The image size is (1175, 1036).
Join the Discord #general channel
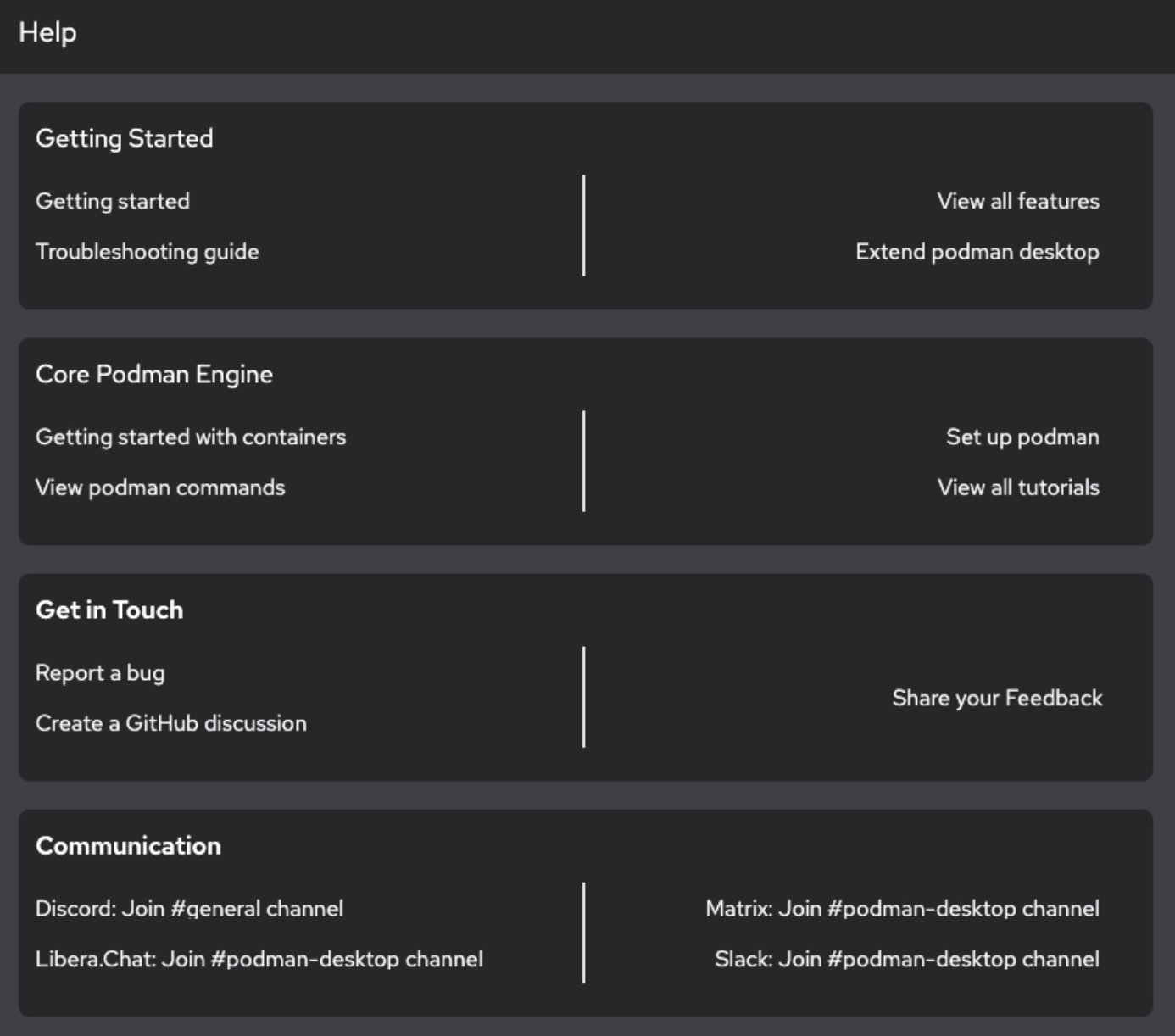189,908
